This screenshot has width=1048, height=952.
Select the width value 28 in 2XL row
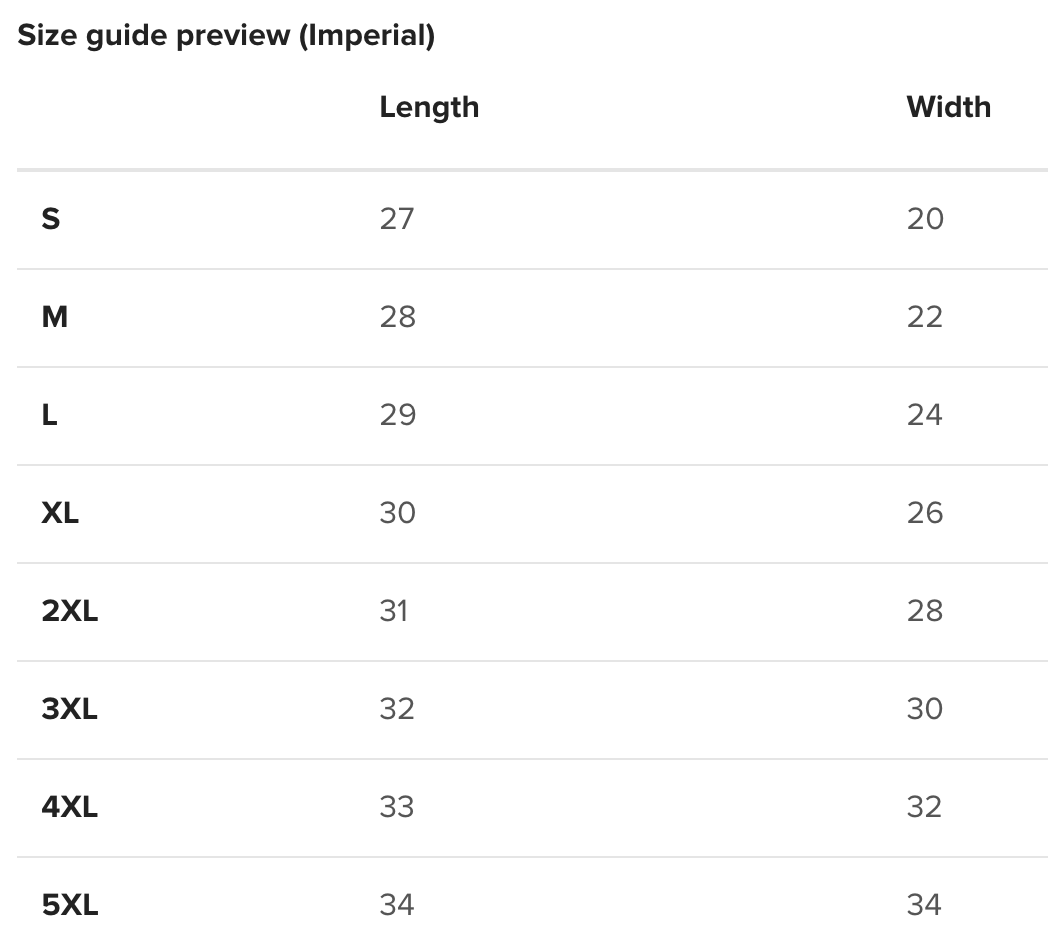(x=925, y=611)
